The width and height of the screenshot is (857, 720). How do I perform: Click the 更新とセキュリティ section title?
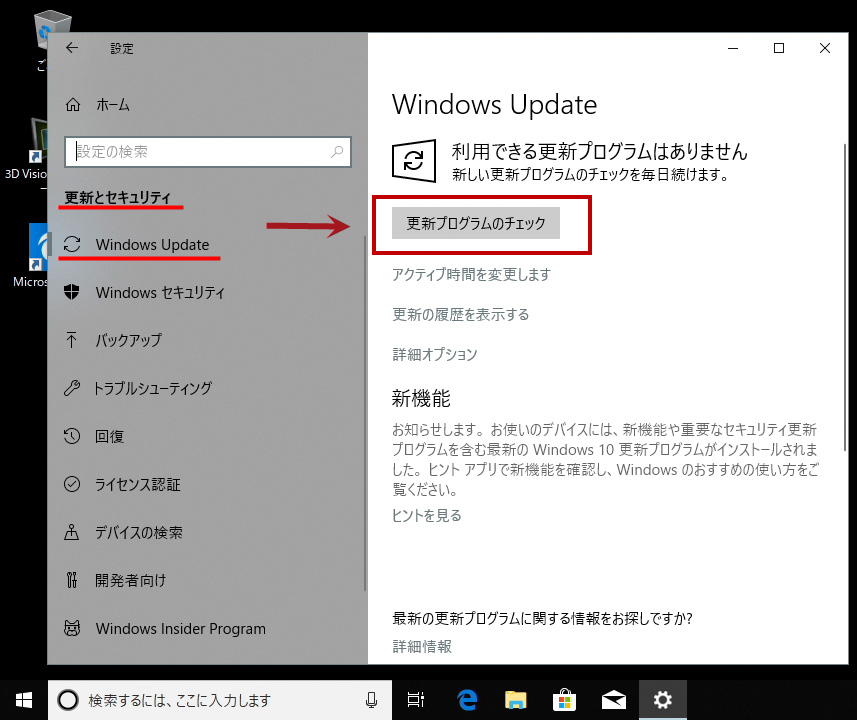[118, 197]
